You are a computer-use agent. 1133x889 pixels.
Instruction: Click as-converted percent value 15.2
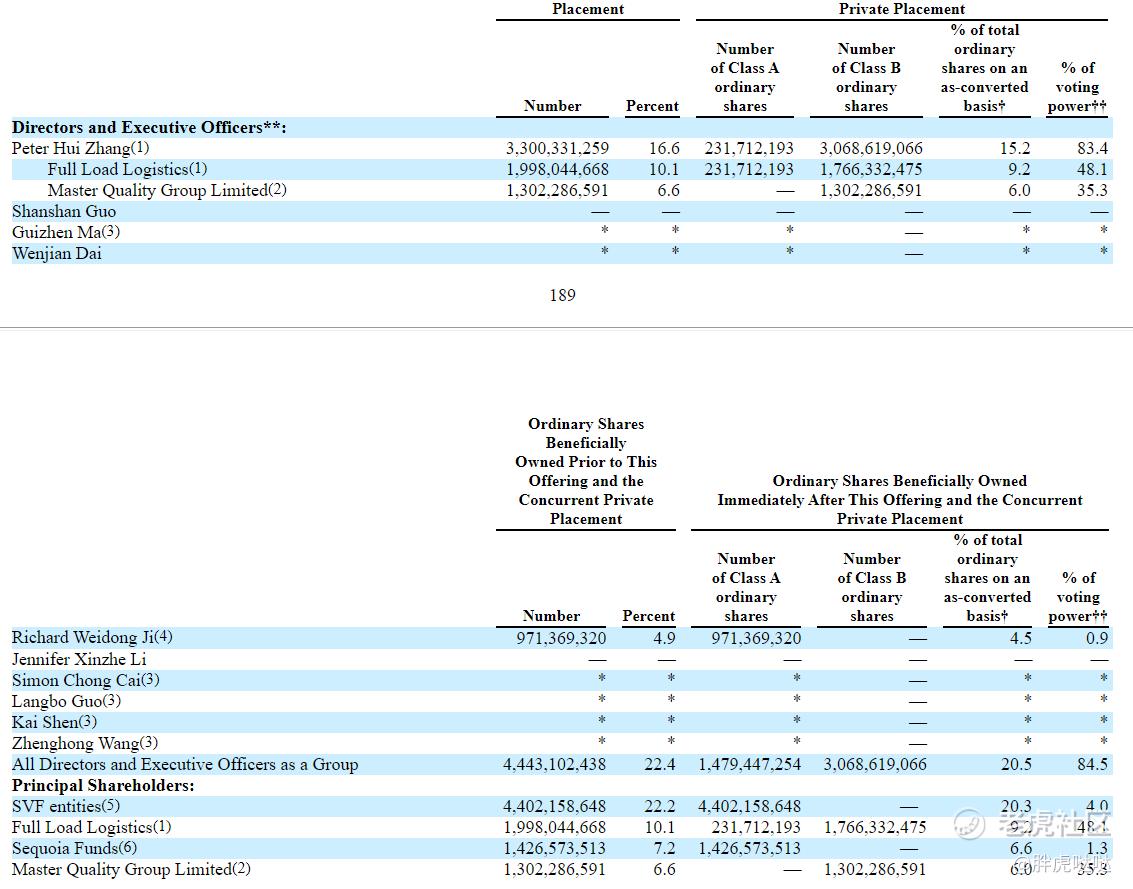click(1015, 149)
